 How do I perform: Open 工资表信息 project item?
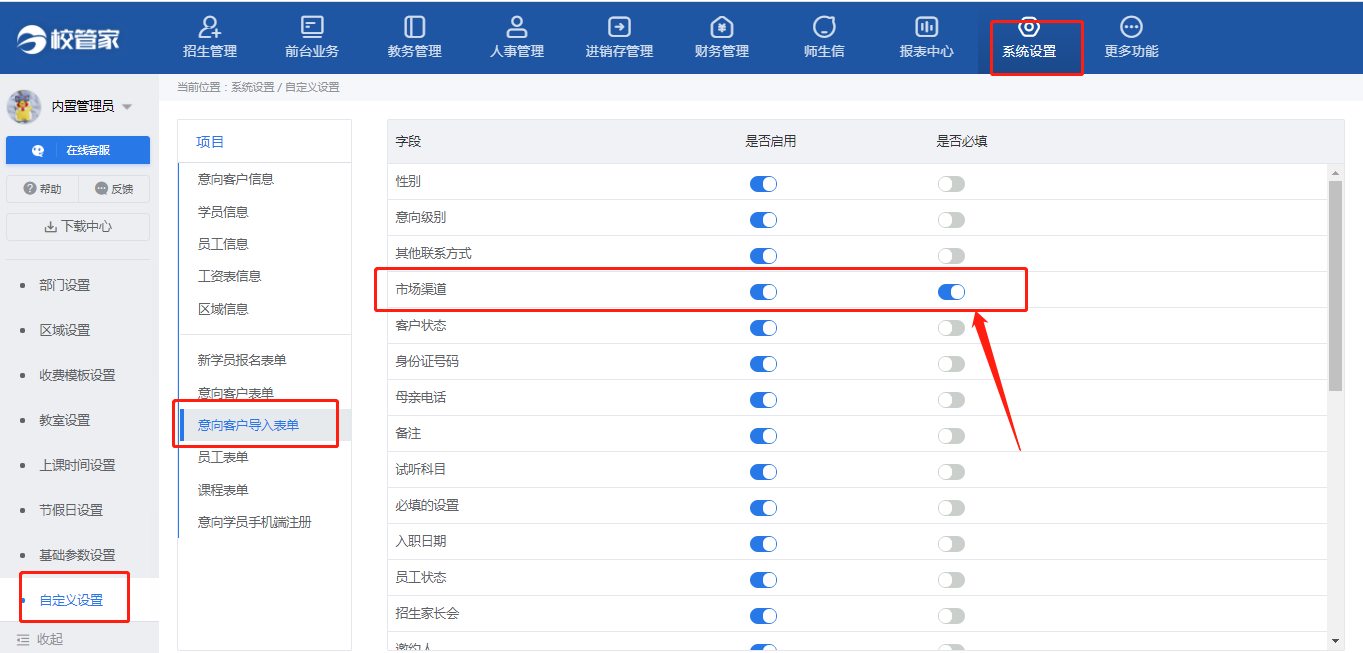[x=230, y=276]
